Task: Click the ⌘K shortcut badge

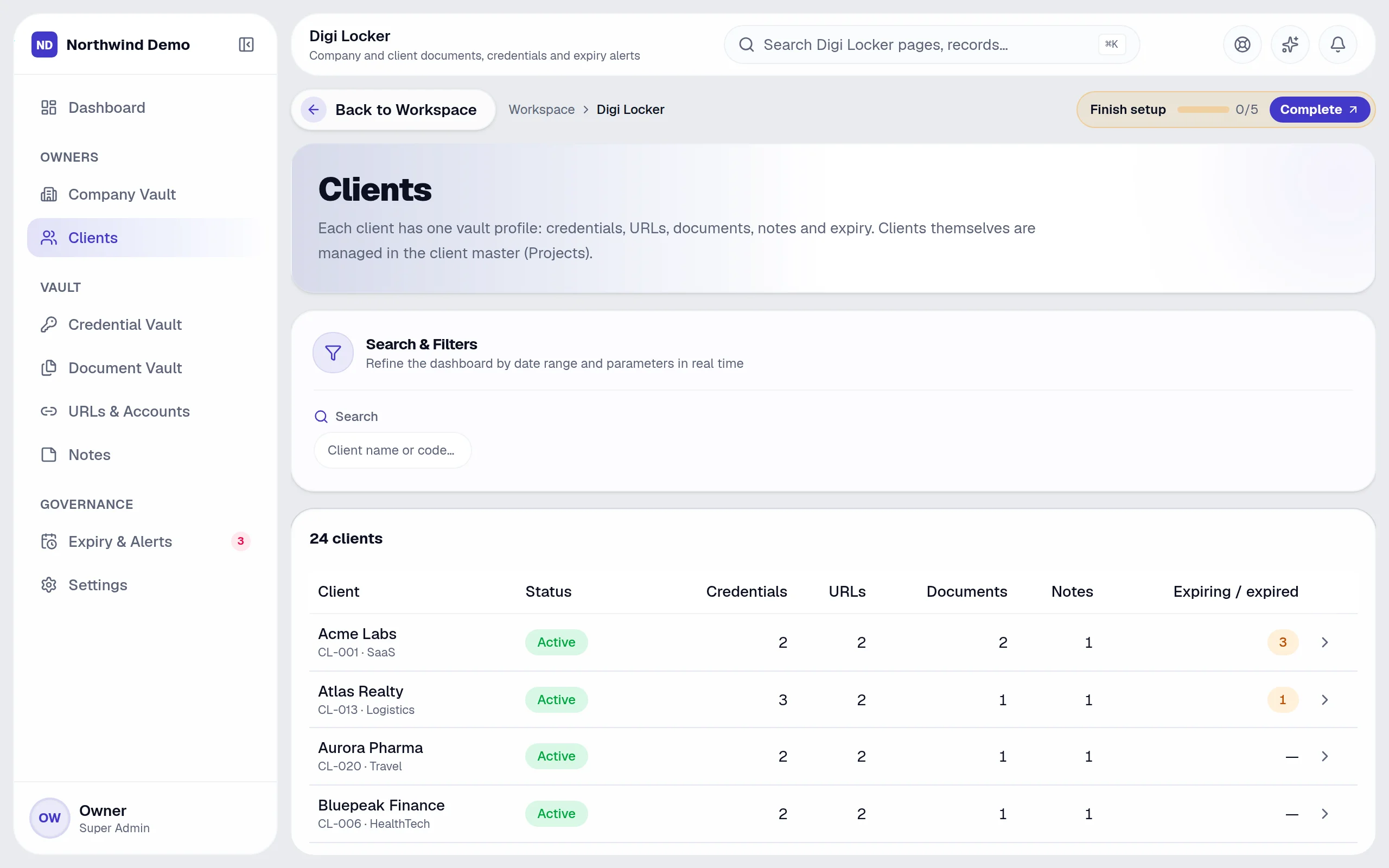Action: [x=1111, y=44]
